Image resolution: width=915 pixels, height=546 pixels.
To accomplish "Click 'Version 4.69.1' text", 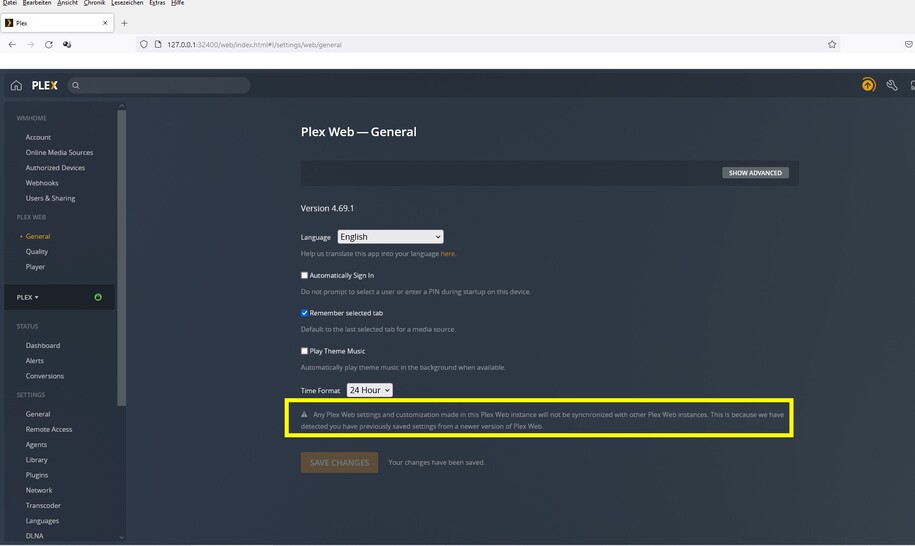I will (327, 208).
